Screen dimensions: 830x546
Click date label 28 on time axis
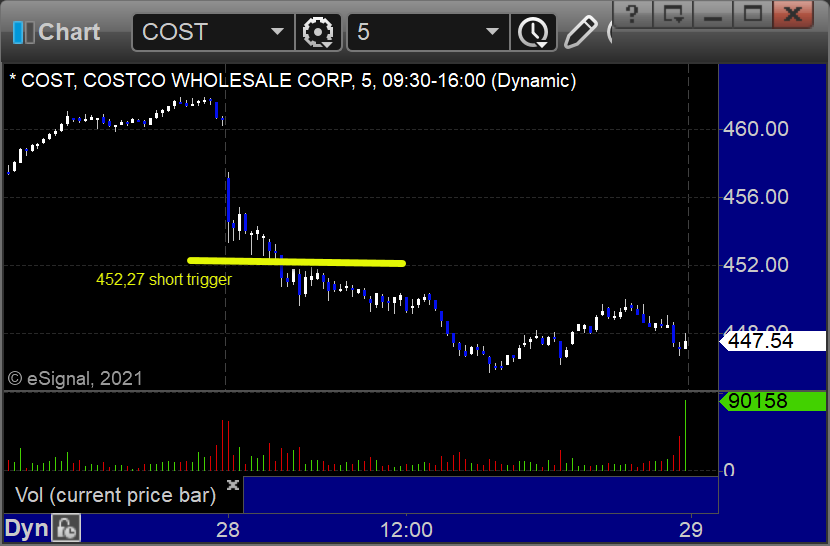(228, 530)
